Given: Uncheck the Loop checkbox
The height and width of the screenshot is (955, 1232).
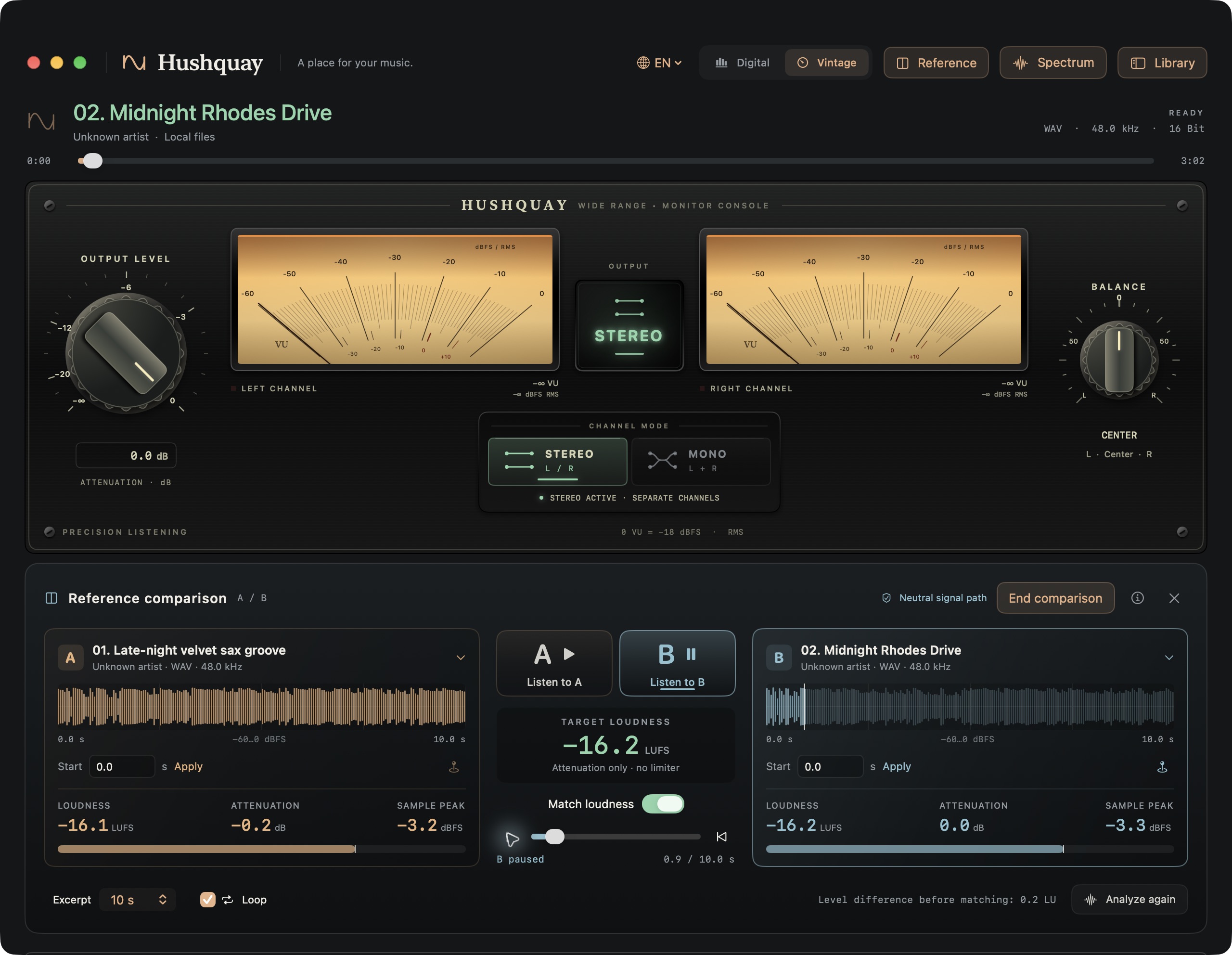Looking at the screenshot, I should [x=207, y=900].
